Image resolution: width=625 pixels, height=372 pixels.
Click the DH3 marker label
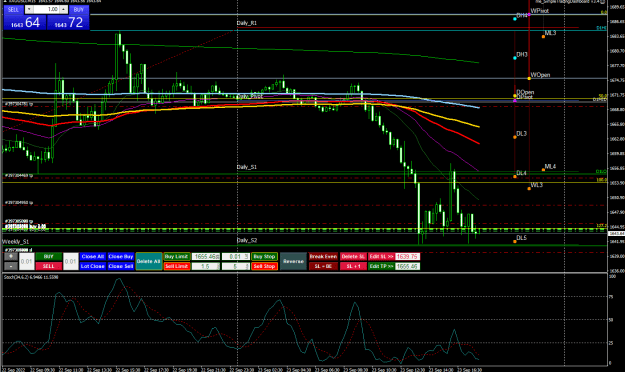(x=522, y=54)
